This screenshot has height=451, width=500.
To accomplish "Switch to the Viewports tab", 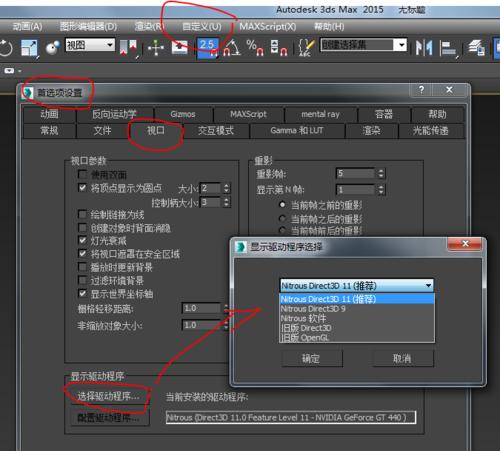I will pos(156,131).
